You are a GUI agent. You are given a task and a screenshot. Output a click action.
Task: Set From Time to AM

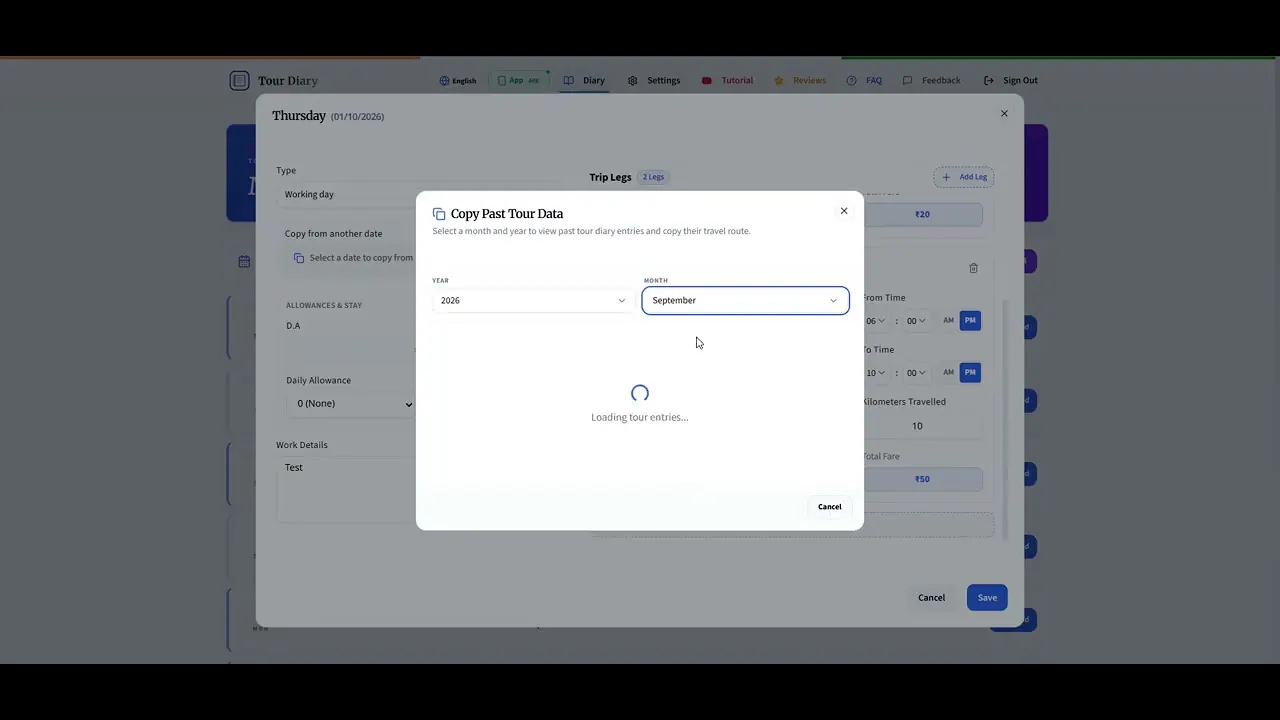(x=948, y=321)
